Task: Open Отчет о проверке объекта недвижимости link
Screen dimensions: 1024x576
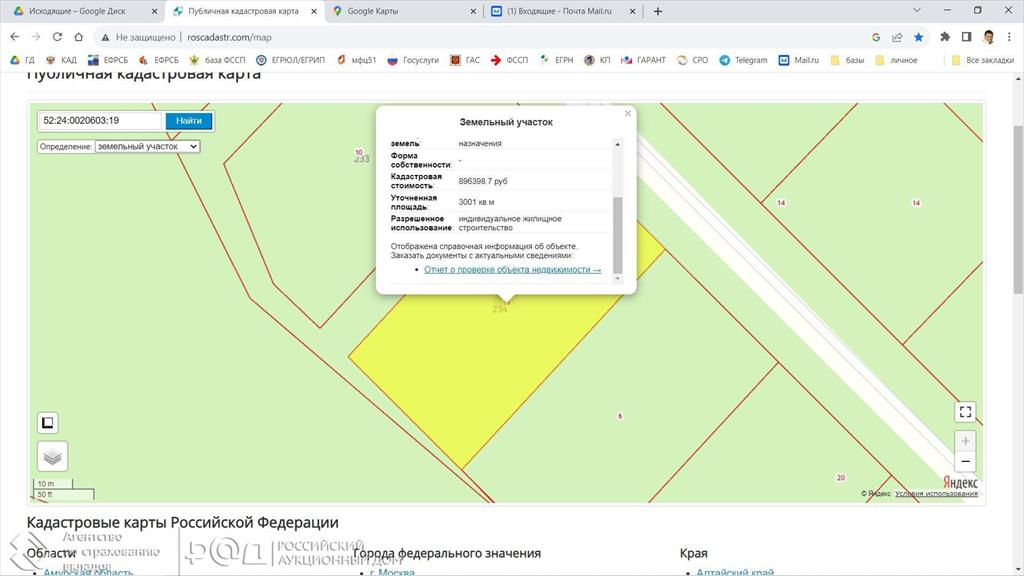Action: coord(512,270)
